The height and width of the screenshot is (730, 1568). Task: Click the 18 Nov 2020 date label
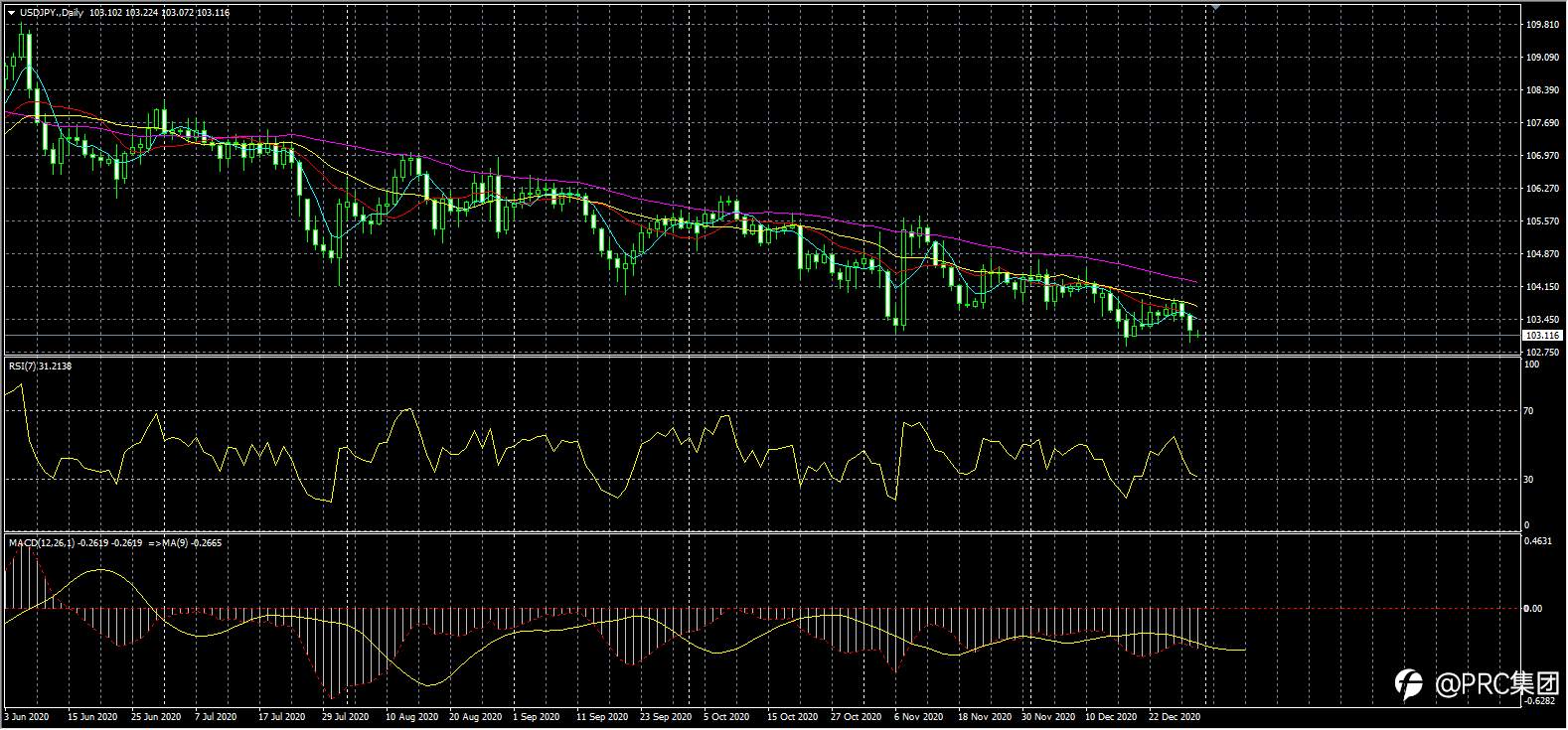click(x=984, y=716)
